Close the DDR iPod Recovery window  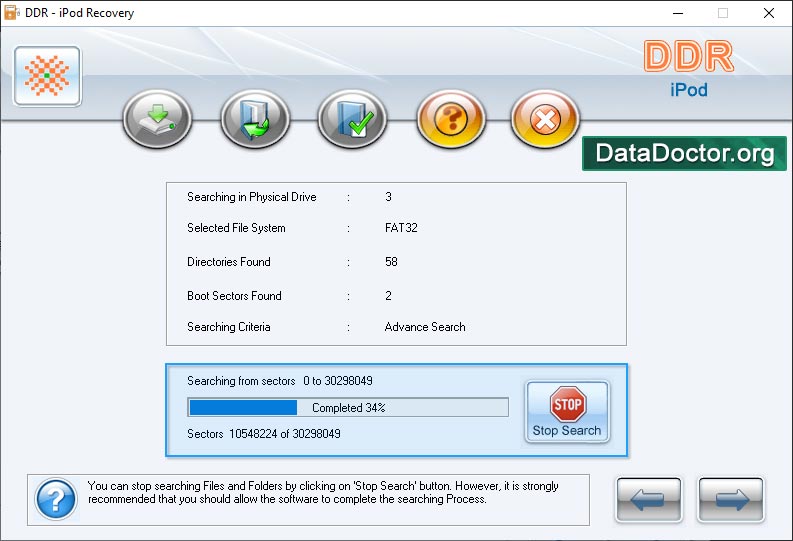769,13
